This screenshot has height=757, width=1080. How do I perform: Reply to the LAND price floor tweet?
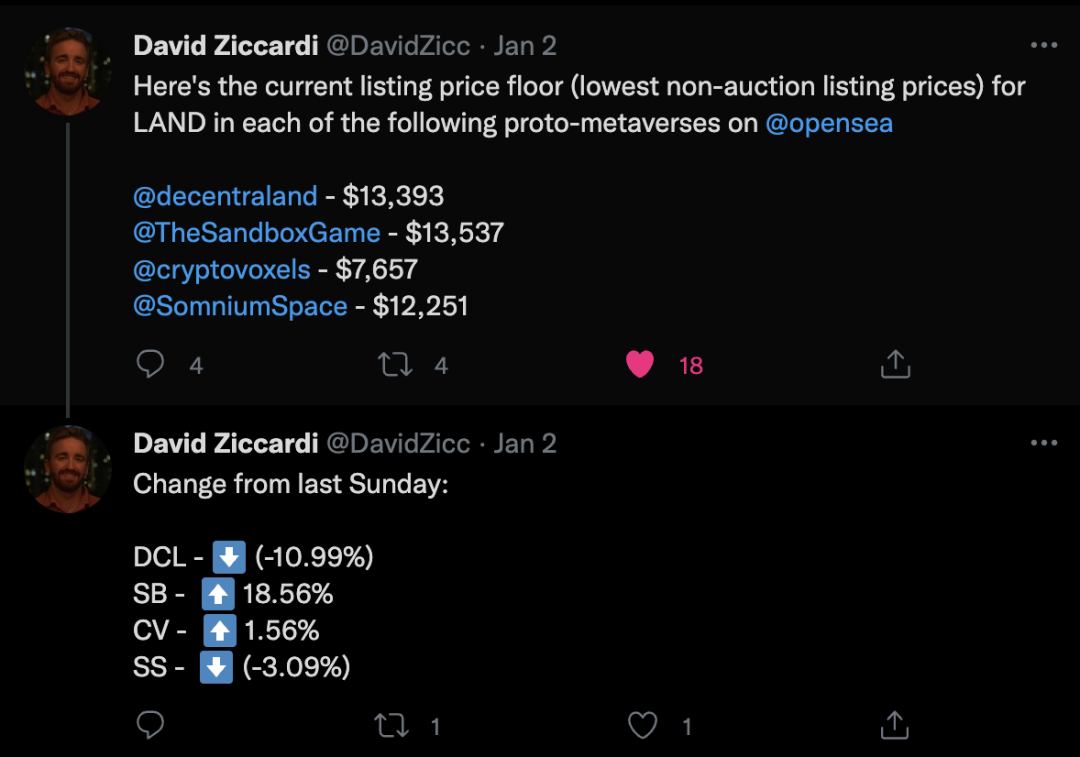pyautogui.click(x=150, y=365)
